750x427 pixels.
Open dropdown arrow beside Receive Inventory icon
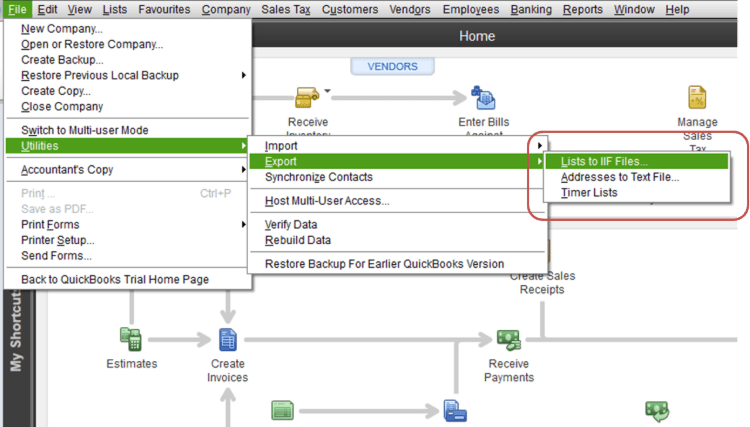(327, 90)
